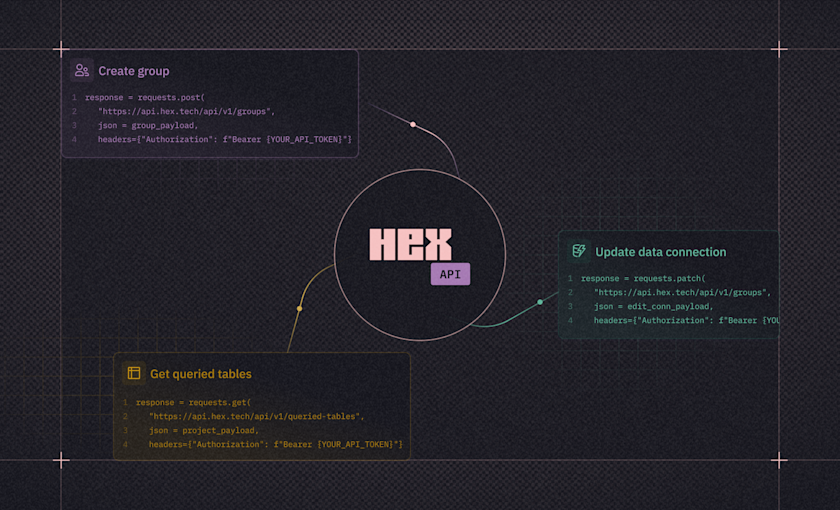Click the pink HEX logo
Screen dimensions: 840x510
point(410,245)
